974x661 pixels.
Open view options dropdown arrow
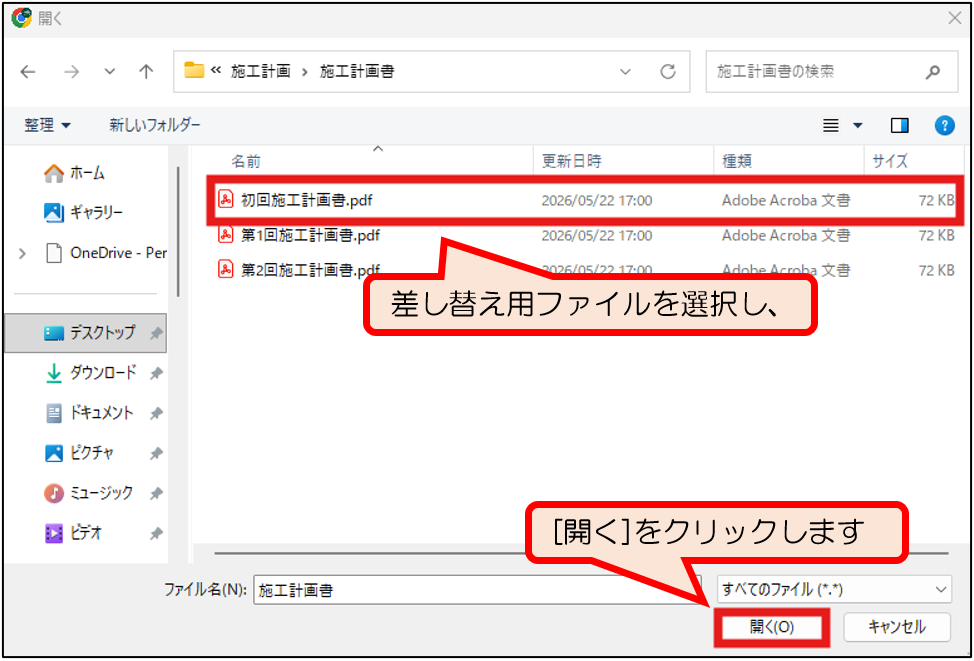click(858, 125)
